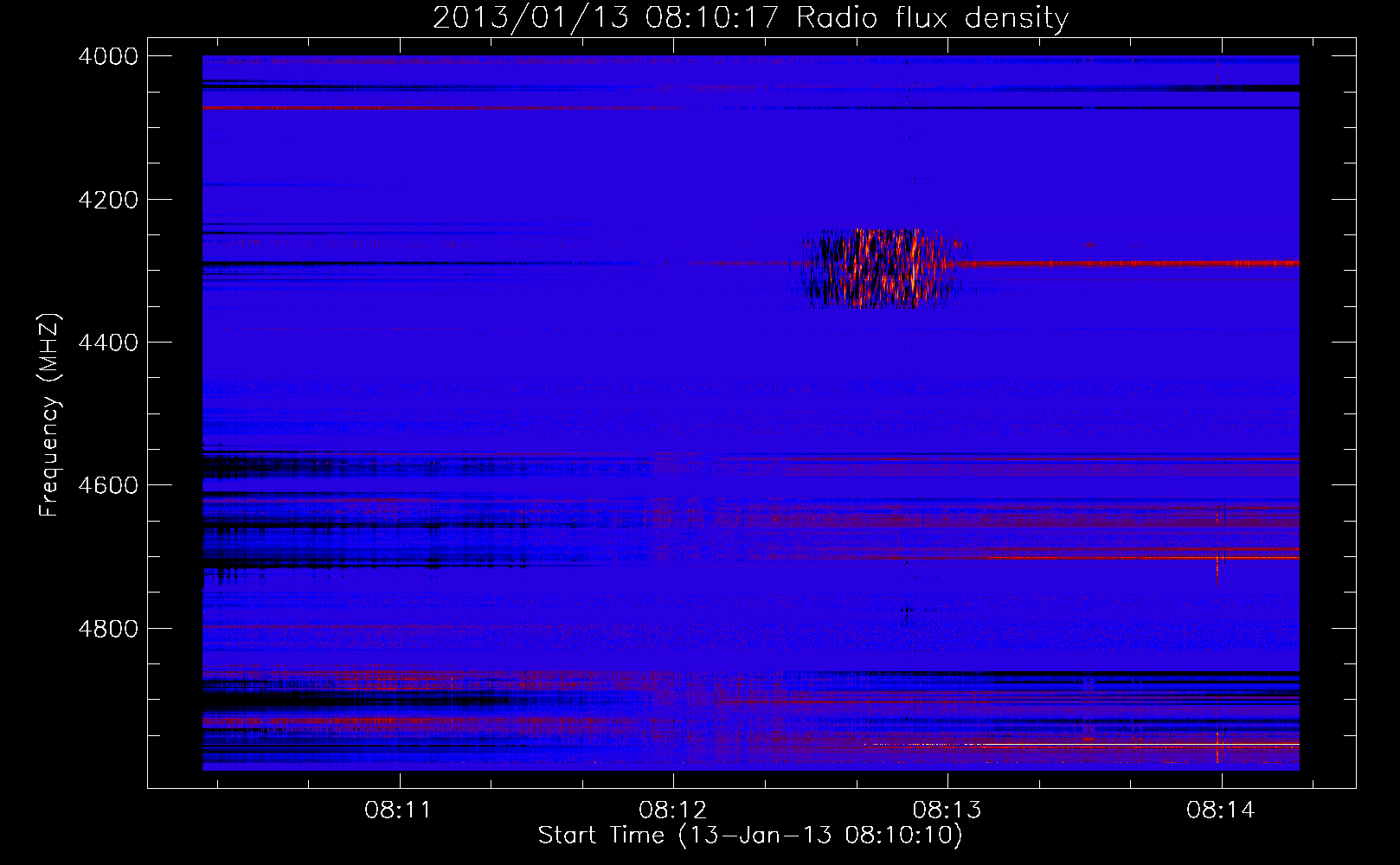Viewport: 1400px width, 865px height.
Task: Click the 'Start Time (13-Jan-13 08:10:10)' x-axis label
Action: click(750, 836)
